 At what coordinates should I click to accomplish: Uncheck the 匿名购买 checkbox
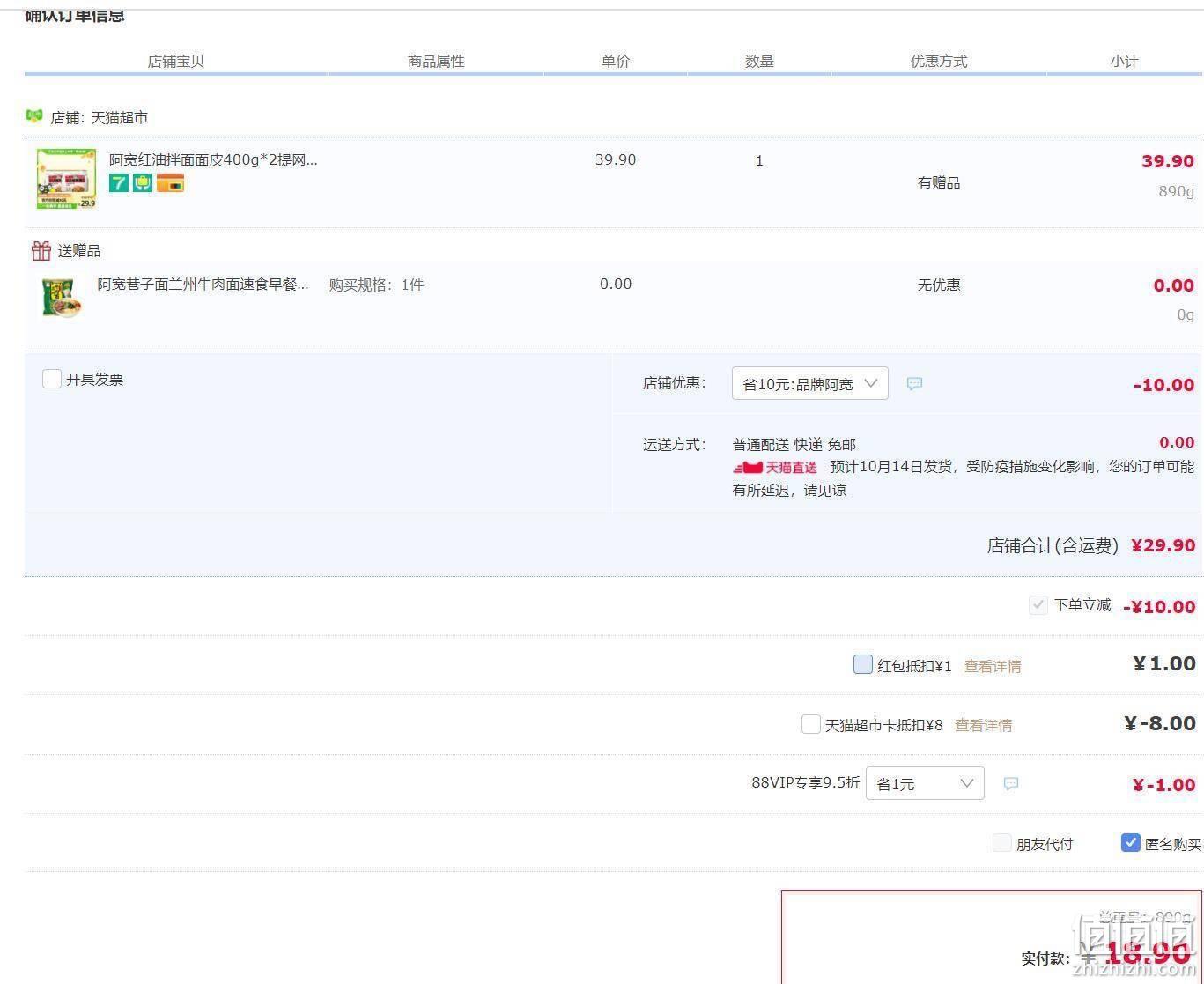1131,843
